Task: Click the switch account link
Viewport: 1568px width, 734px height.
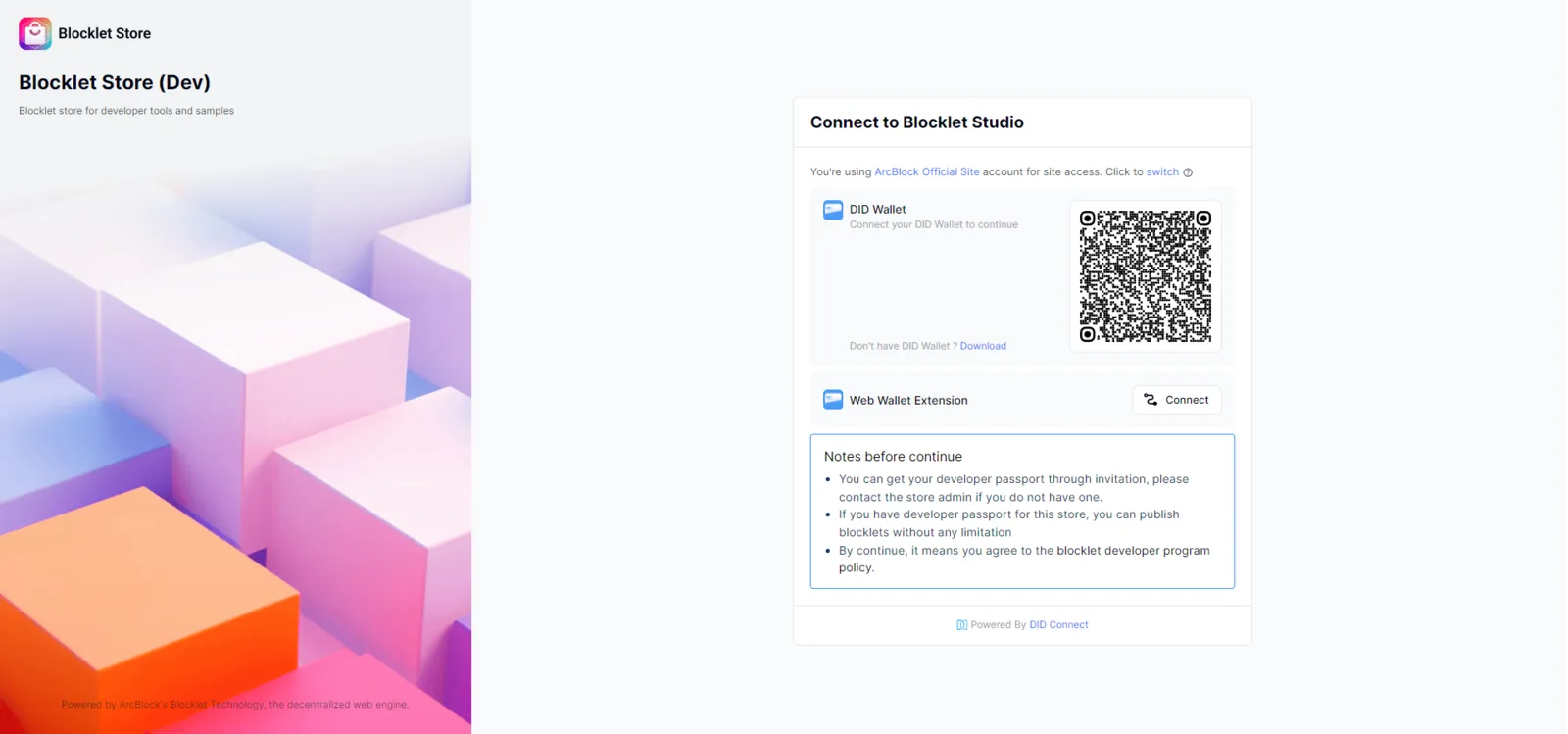Action: point(1162,171)
